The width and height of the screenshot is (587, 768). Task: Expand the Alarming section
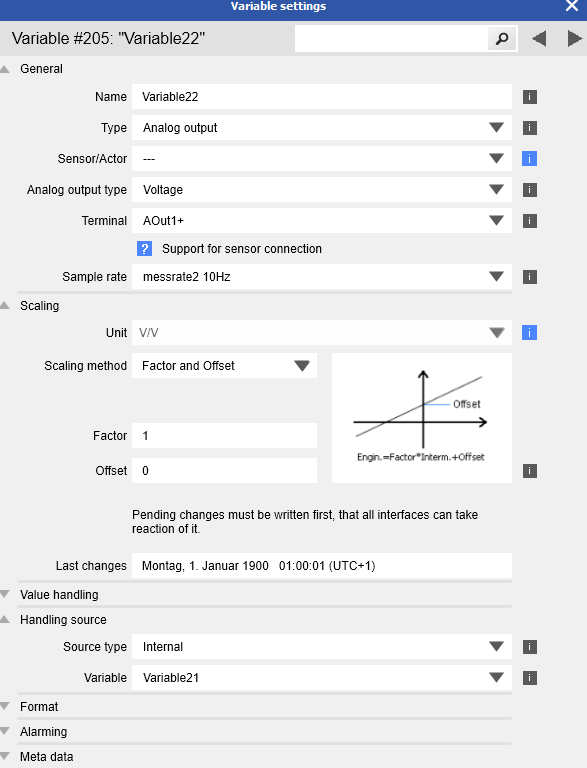[x=43, y=732]
